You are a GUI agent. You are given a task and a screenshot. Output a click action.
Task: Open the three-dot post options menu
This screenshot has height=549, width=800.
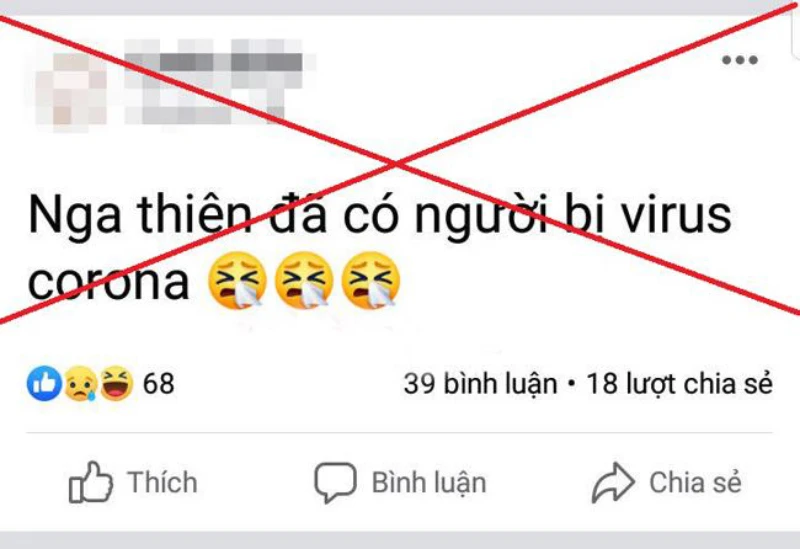[x=739, y=60]
